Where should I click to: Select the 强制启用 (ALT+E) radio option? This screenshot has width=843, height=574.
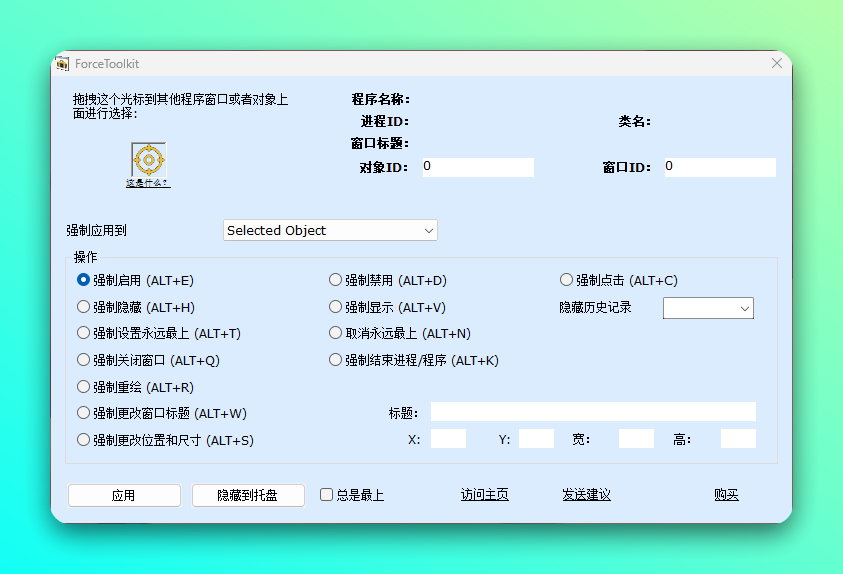pyautogui.click(x=84, y=280)
